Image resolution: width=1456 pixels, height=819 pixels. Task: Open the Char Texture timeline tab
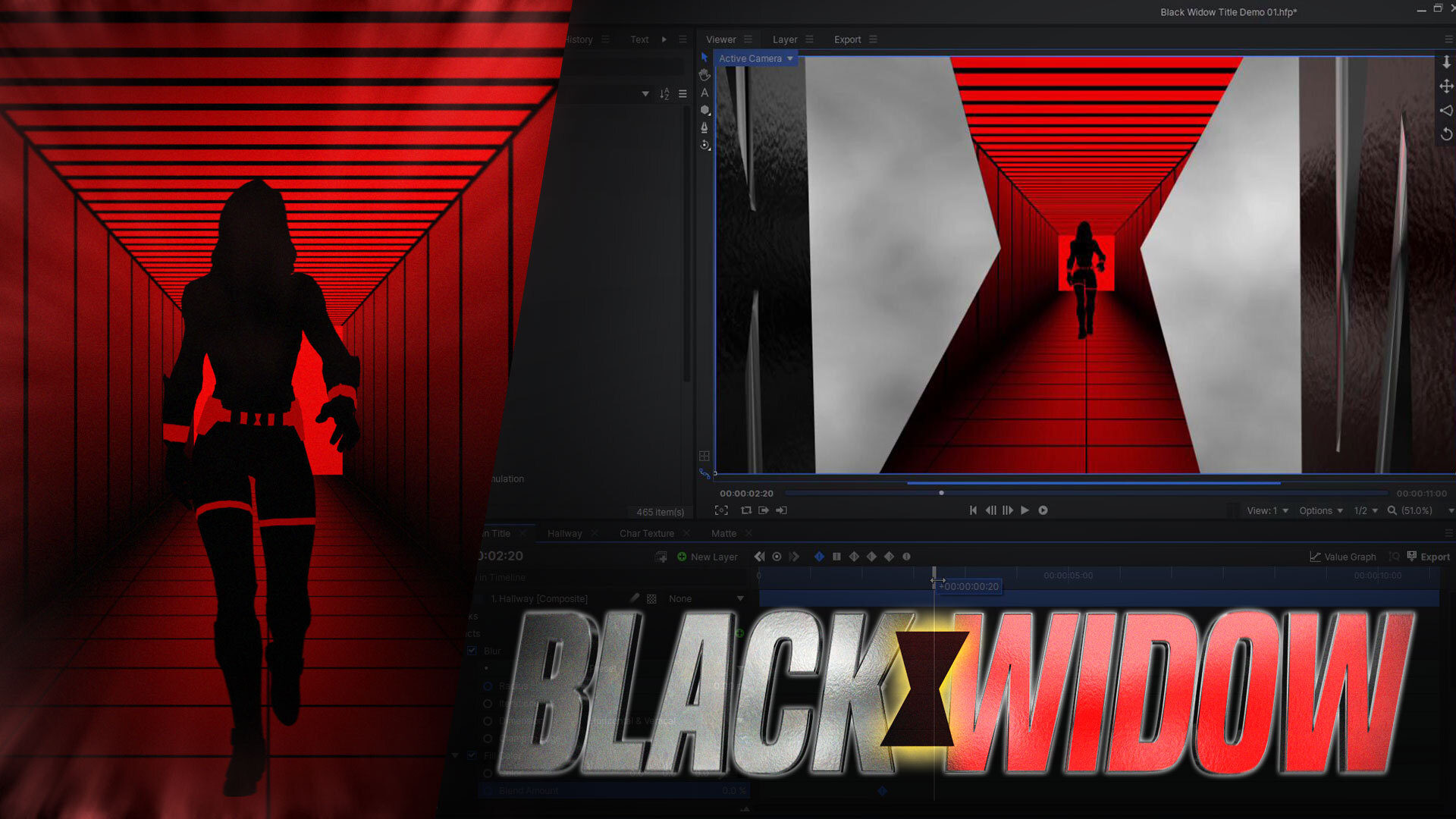[647, 534]
